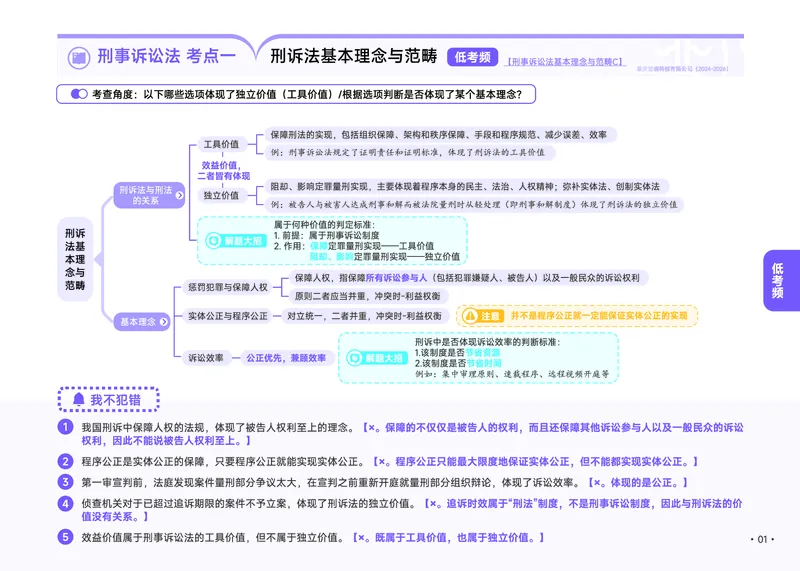
Task: Click the example line about 刑事和解制度
Action: [474, 204]
